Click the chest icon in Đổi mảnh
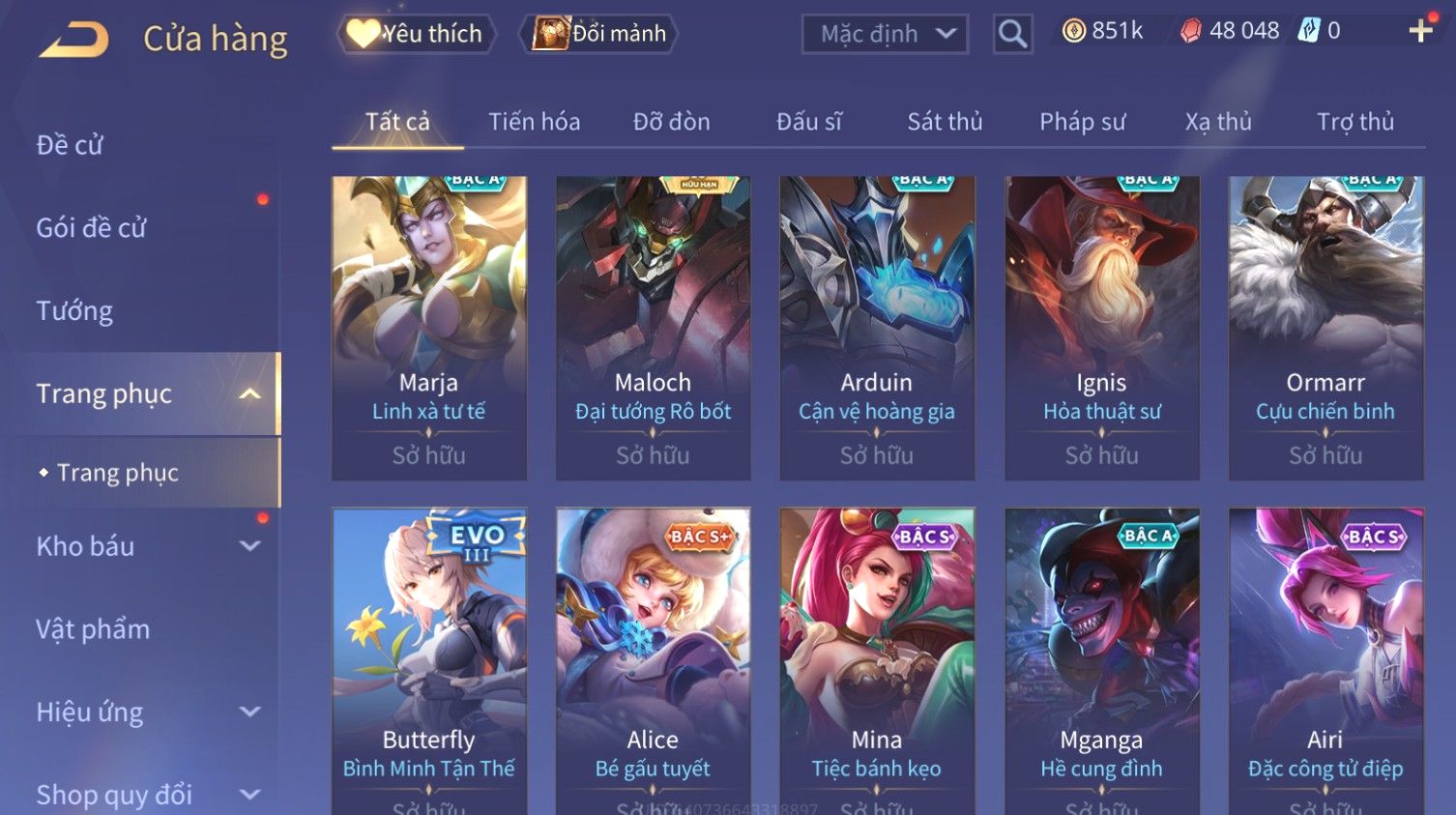Viewport: 1456px width, 815px height. [x=551, y=33]
